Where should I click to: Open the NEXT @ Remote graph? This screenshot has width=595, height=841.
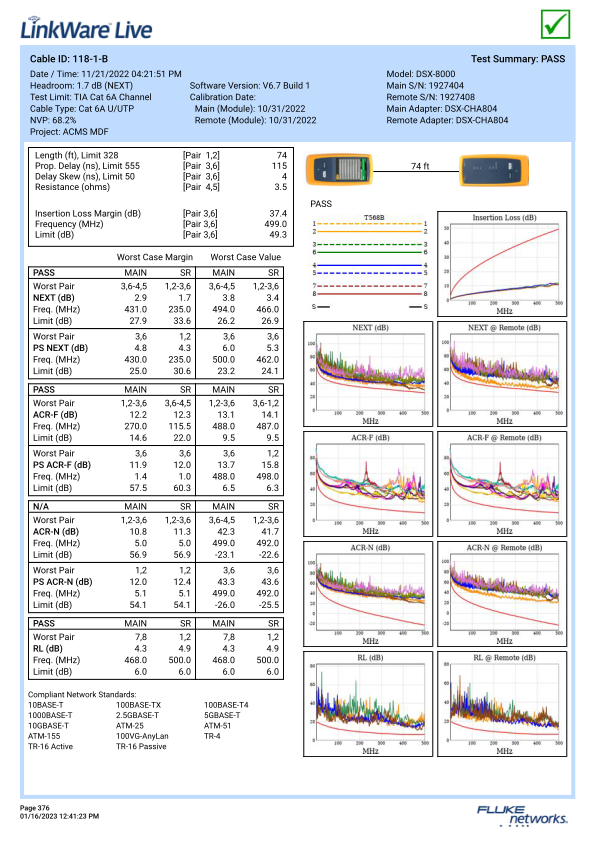coord(502,374)
